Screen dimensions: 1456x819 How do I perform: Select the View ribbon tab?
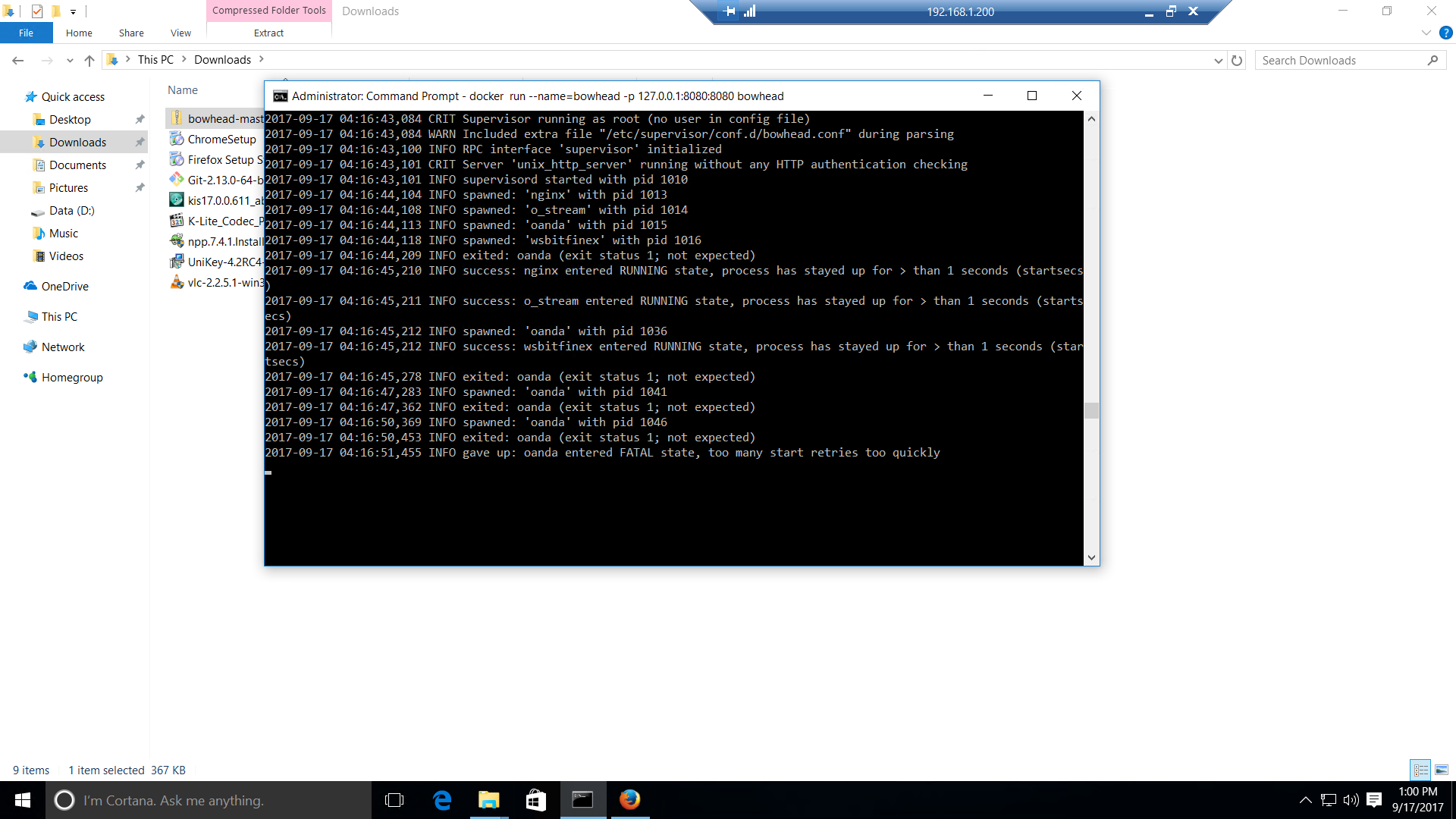[x=180, y=33]
